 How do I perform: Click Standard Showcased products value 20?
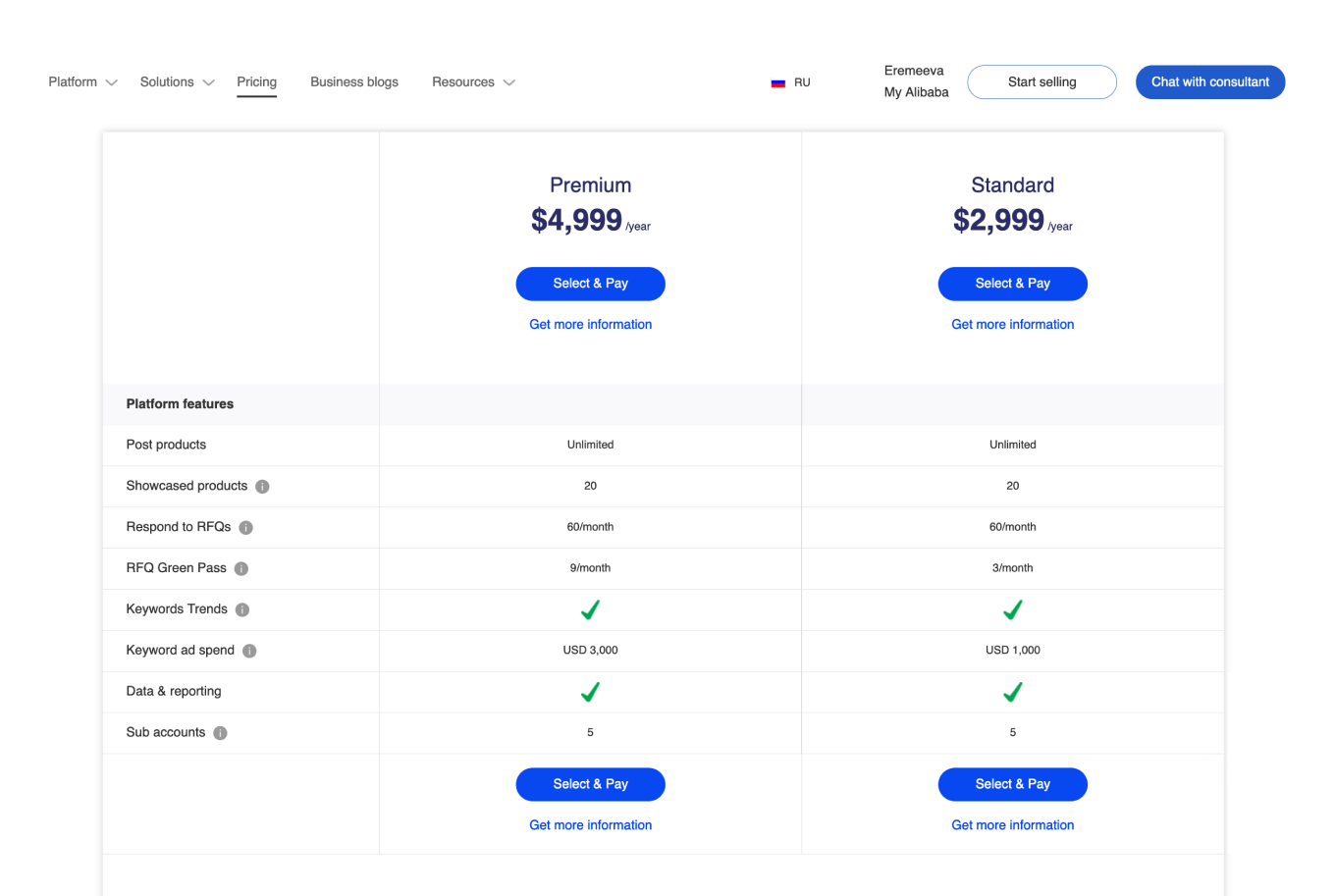coord(1013,486)
